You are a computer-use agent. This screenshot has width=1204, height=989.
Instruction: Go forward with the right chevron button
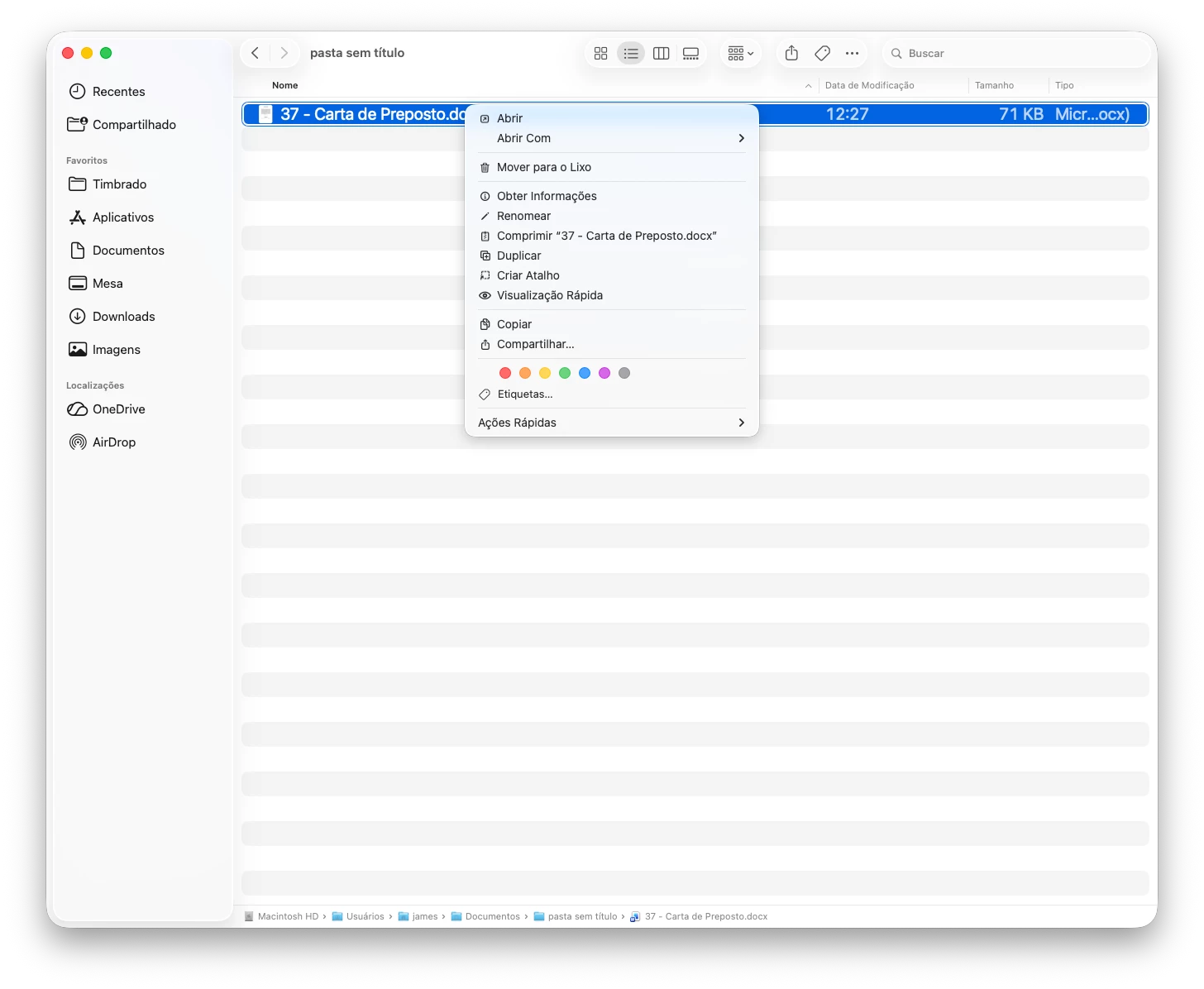click(284, 53)
